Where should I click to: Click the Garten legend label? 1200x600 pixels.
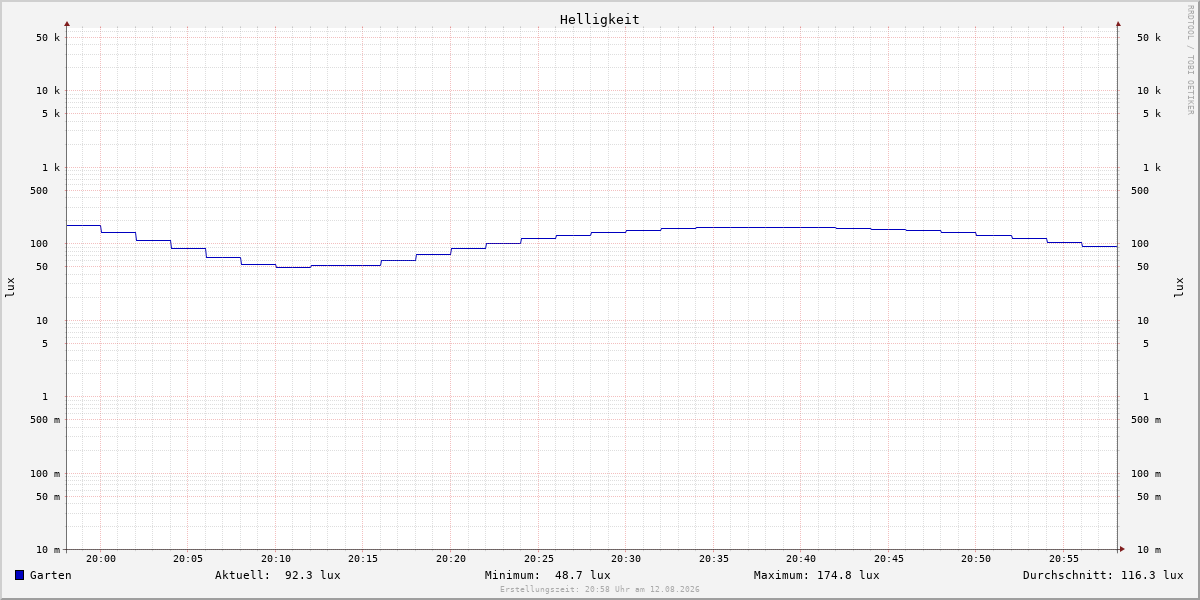pyautogui.click(x=51, y=575)
